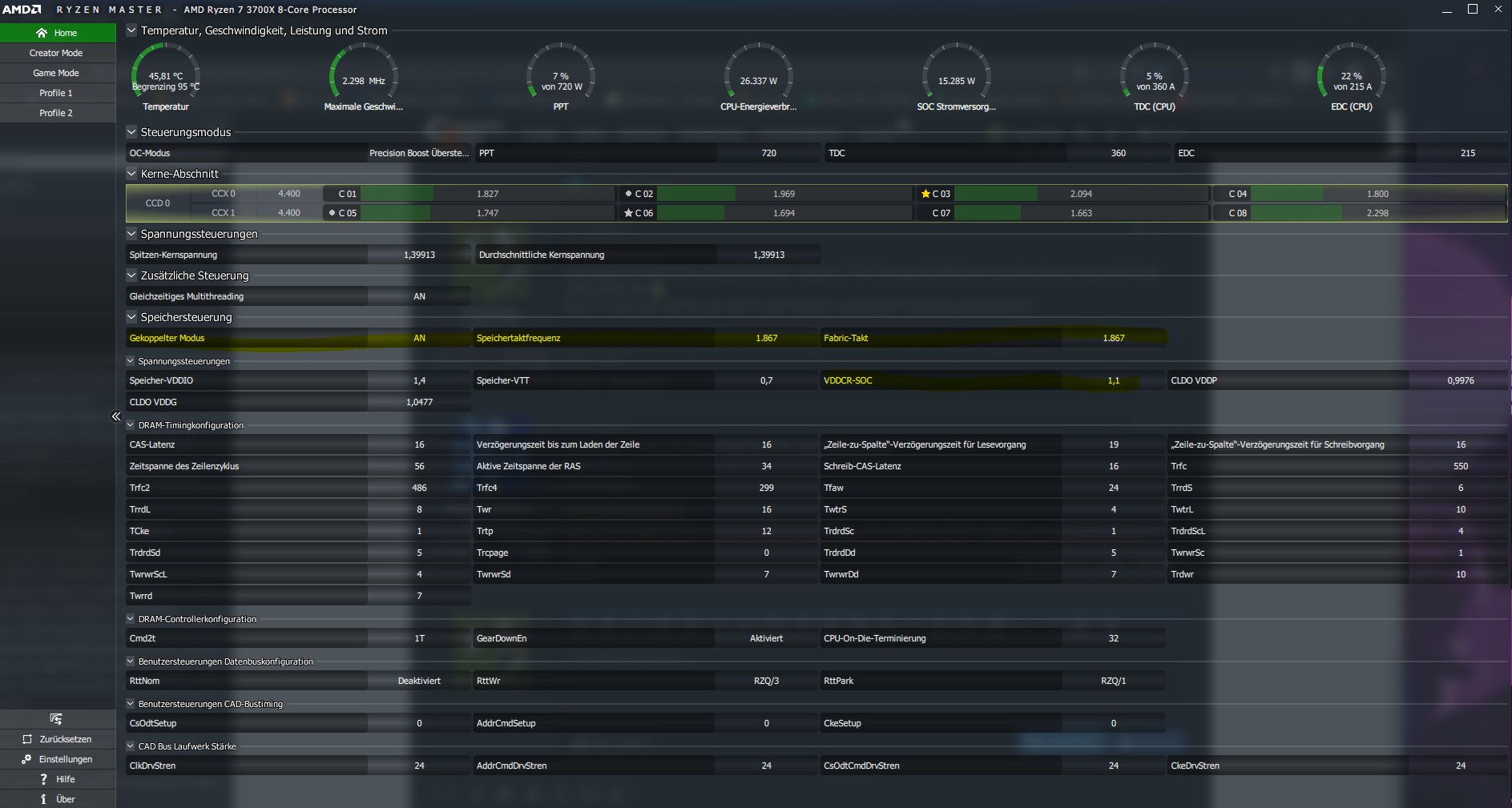Image resolution: width=1512 pixels, height=808 pixels.
Task: Collapse the Speichersteuerung section
Action: 131,317
